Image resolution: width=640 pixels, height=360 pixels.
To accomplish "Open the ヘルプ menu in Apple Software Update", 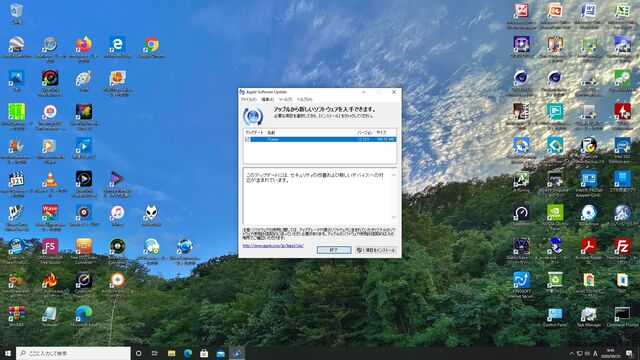I will 304,99.
